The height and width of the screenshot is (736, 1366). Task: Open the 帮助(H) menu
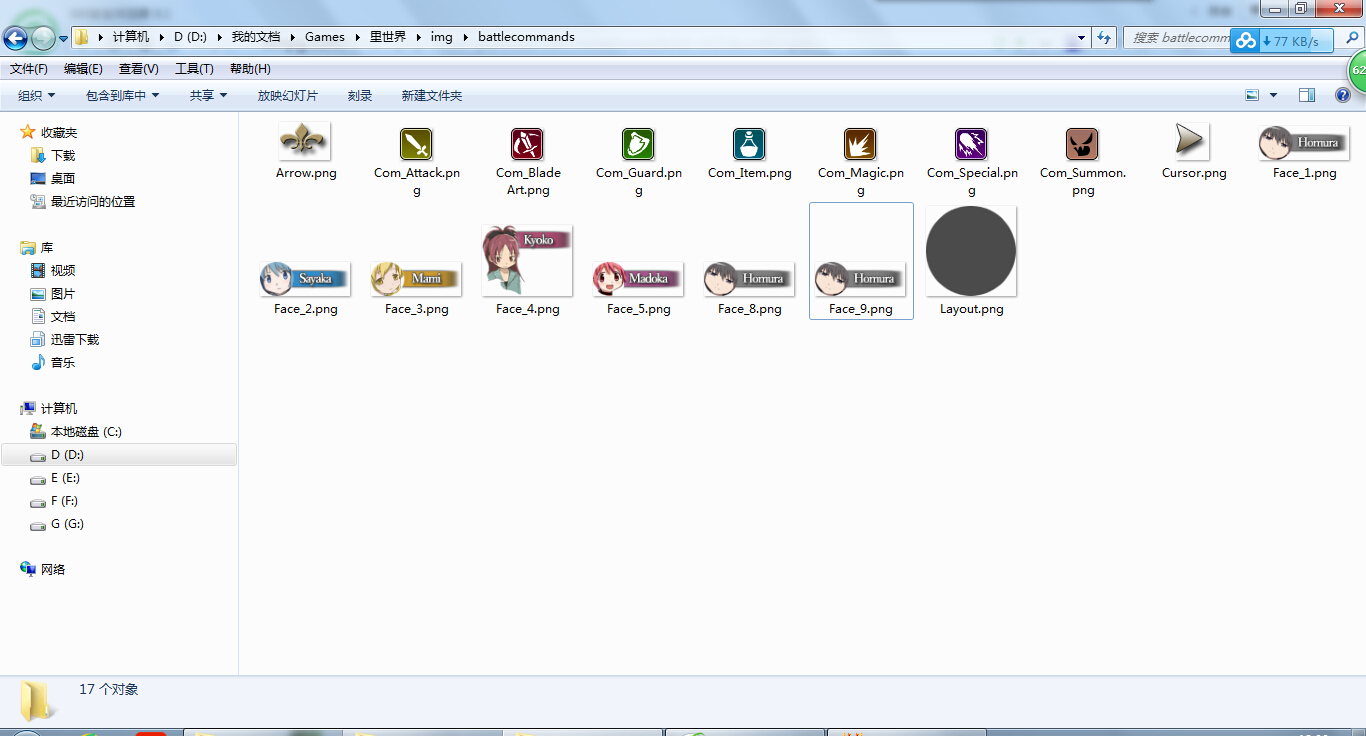[250, 69]
